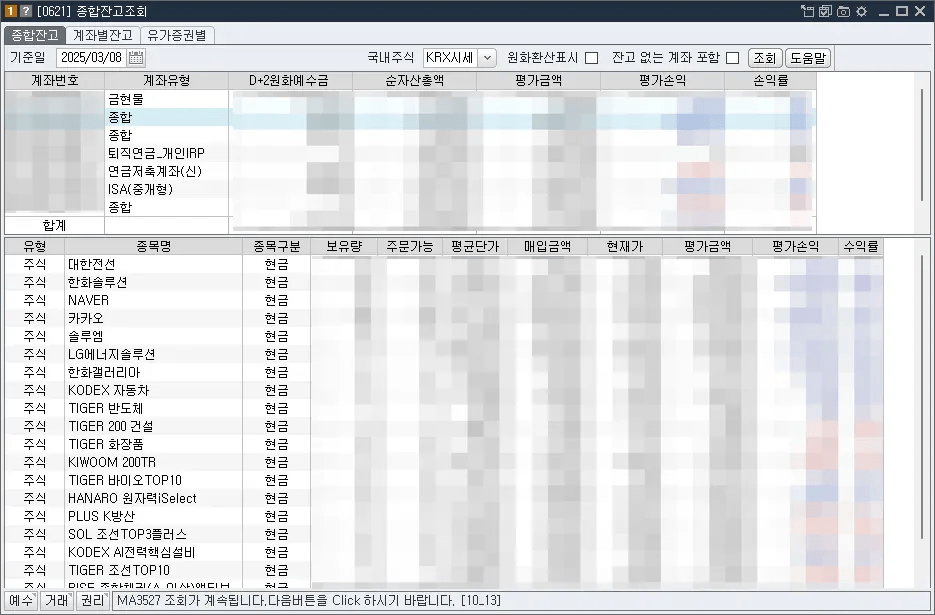Open the '?' help icon in title bar

(x=26, y=11)
